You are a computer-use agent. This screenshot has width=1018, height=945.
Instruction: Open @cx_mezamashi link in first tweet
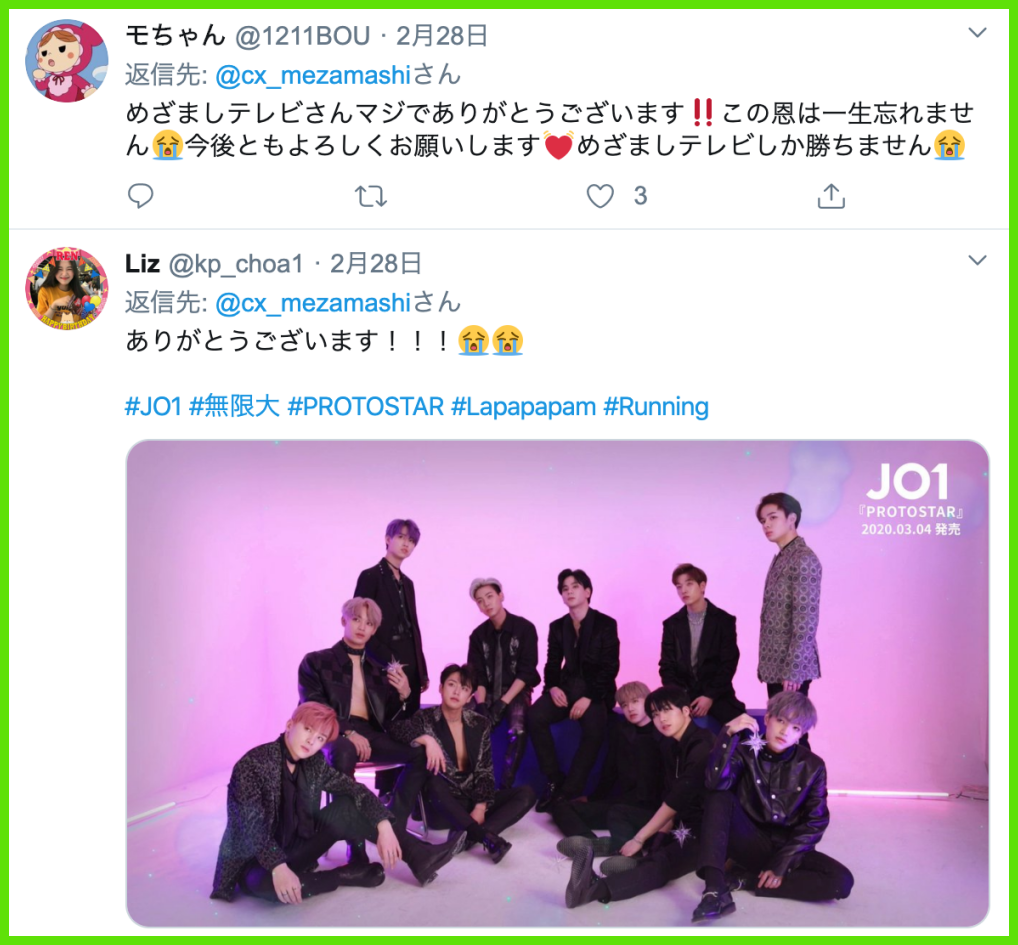313,75
